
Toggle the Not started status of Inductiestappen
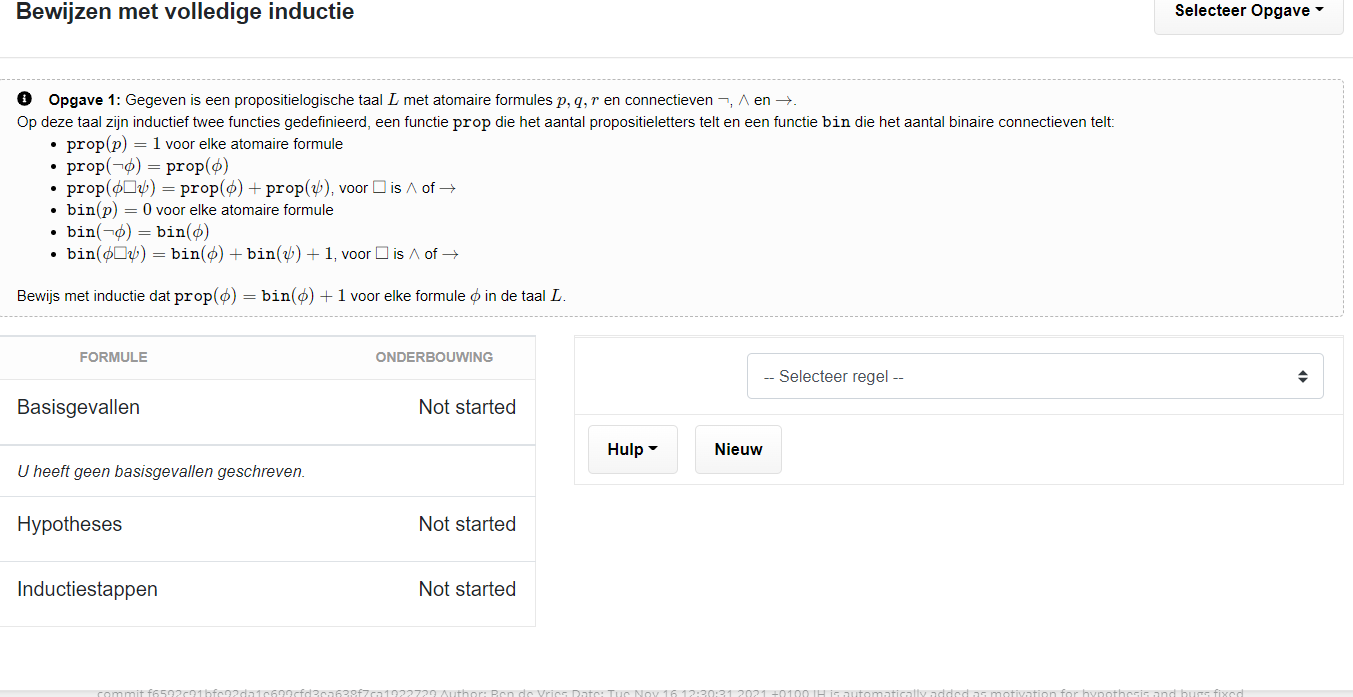pos(467,589)
